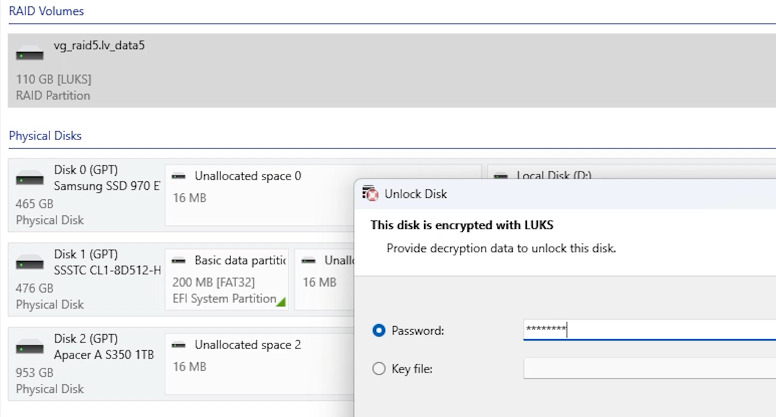Click the Basic data partition icon
Viewport: 776px width, 417px height.
coord(179,261)
